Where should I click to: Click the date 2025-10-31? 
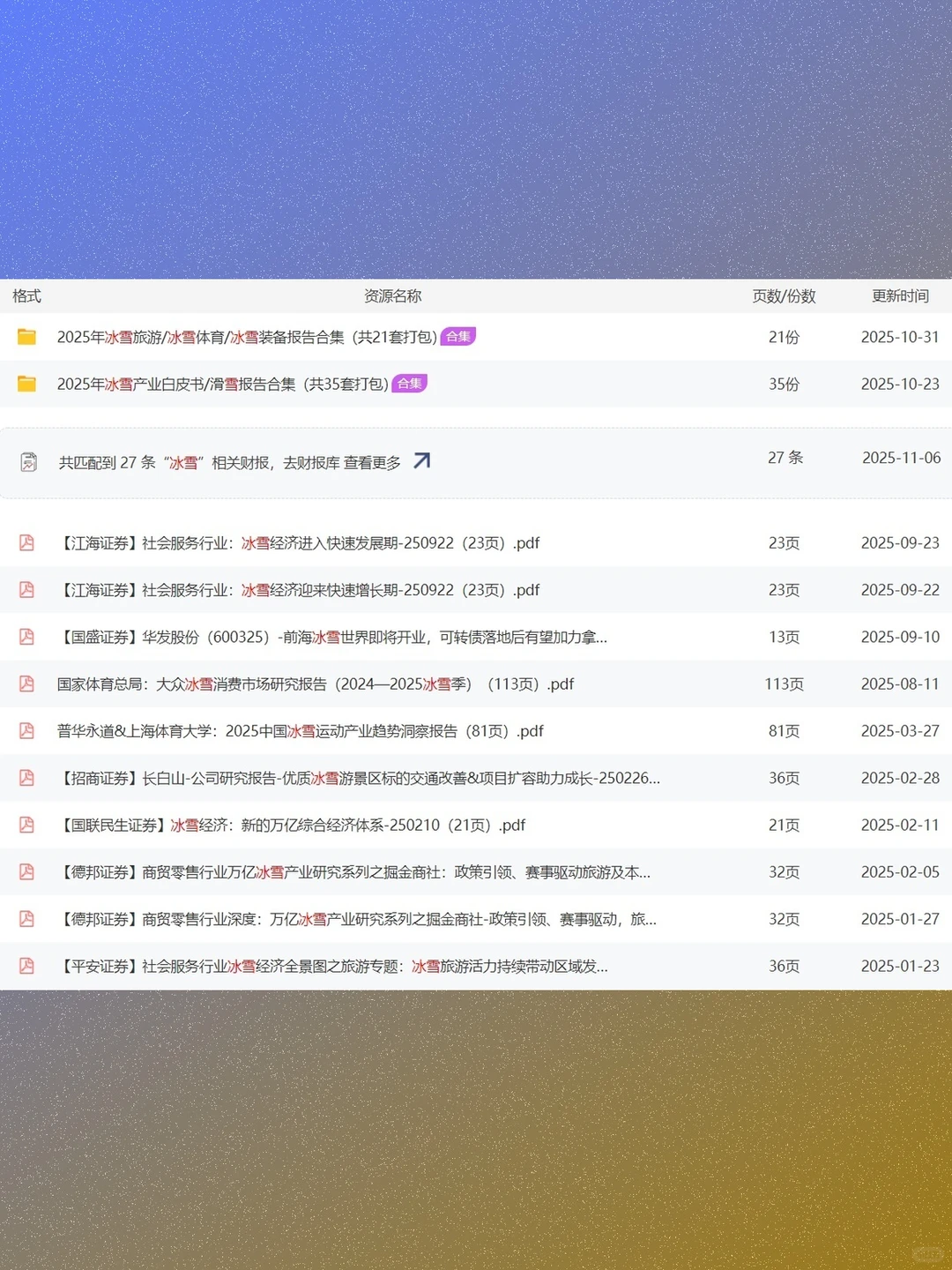click(x=900, y=337)
